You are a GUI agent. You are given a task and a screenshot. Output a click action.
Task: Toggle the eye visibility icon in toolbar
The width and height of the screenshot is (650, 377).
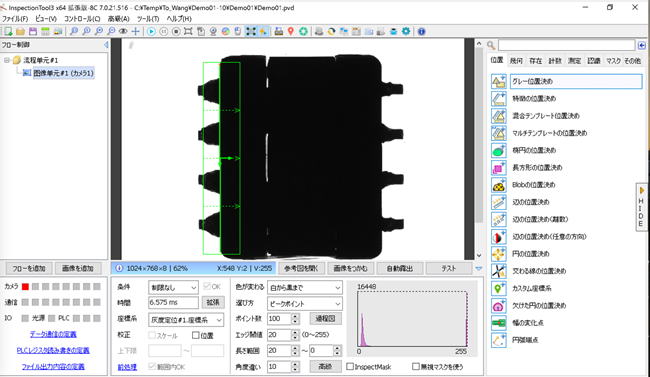(123, 32)
